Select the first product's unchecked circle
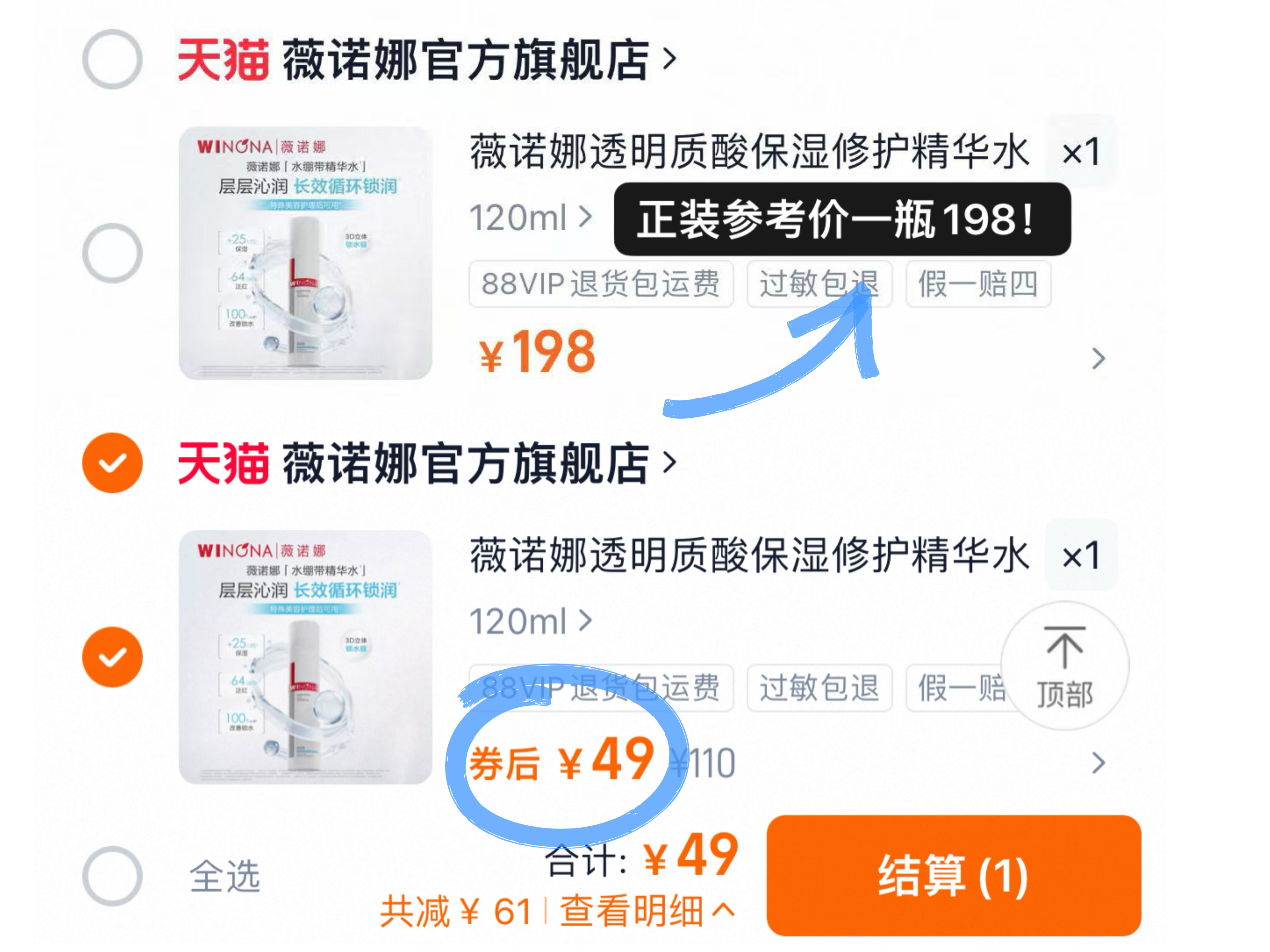The height and width of the screenshot is (952, 1270). [x=112, y=253]
